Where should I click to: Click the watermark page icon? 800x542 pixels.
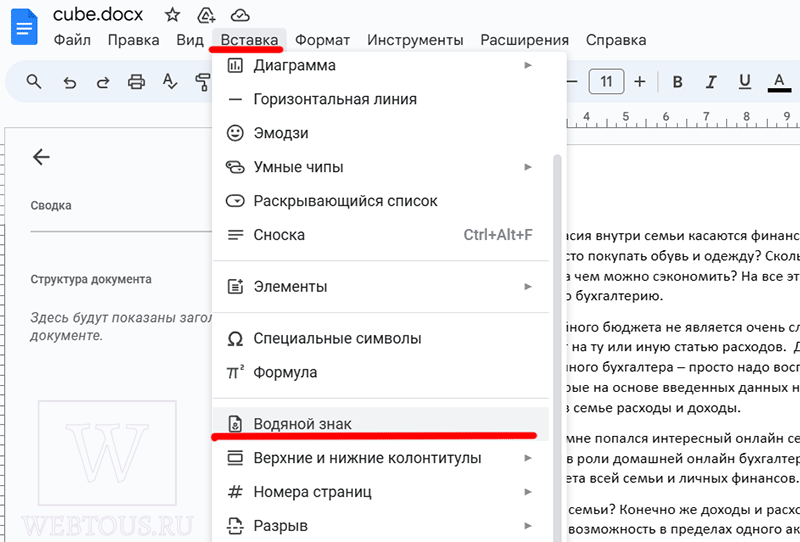235,424
